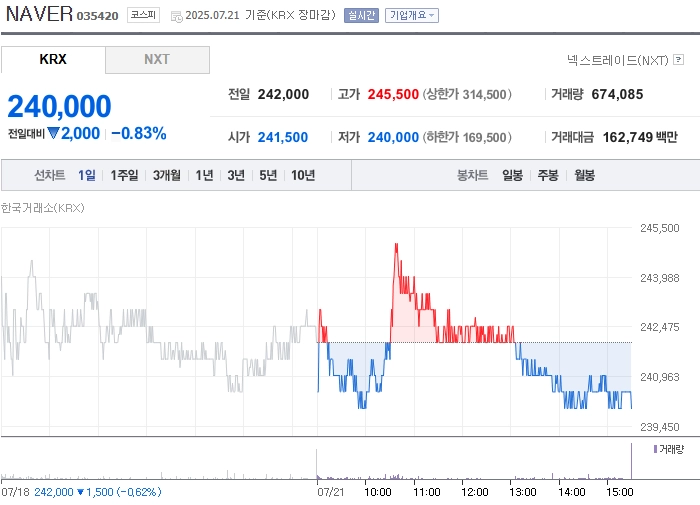Select the 5년 line chart period
This screenshot has height=505, width=700.
[268, 175]
